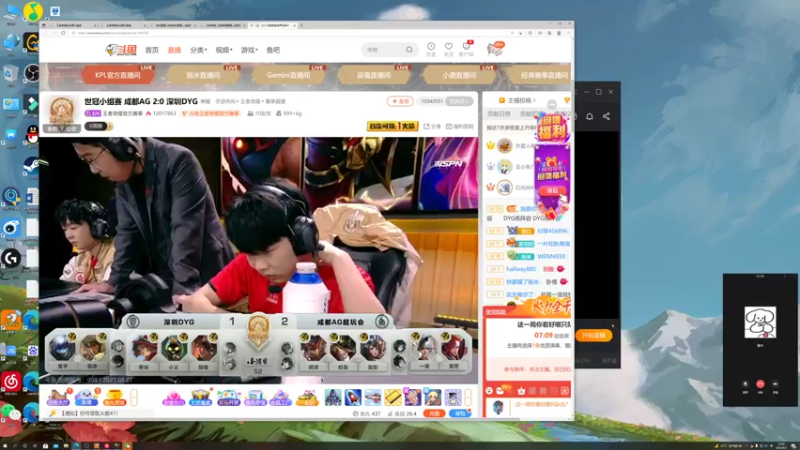
Task: Send the robot mech gift
Action: (x=333, y=397)
